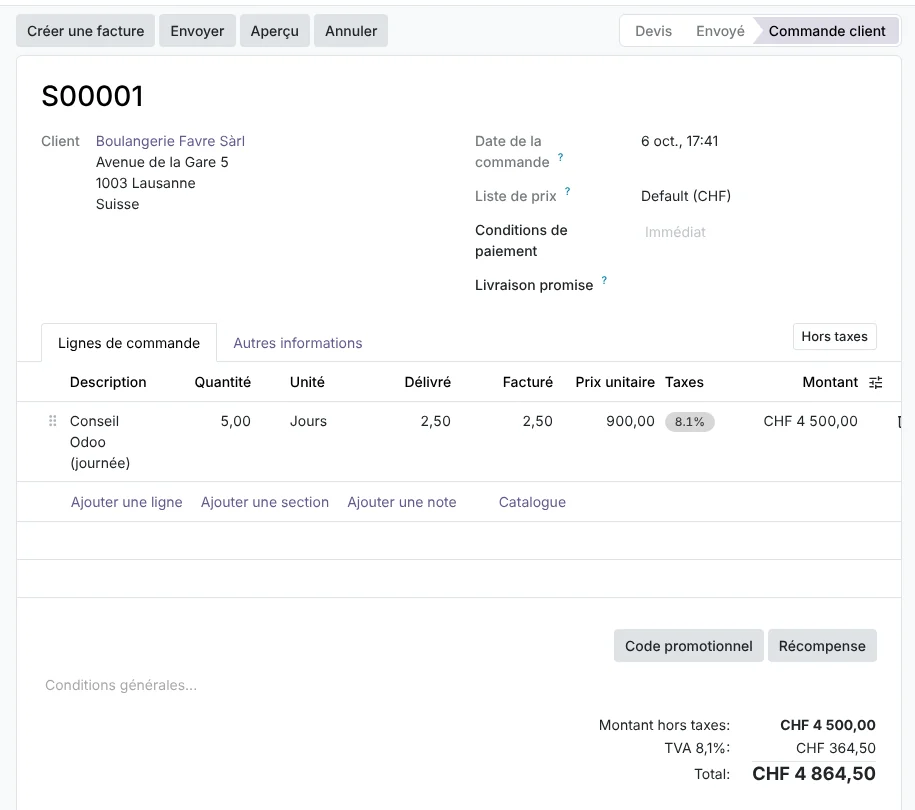This screenshot has height=810, width=915.
Task: Open Aperçu preview
Action: click(274, 31)
